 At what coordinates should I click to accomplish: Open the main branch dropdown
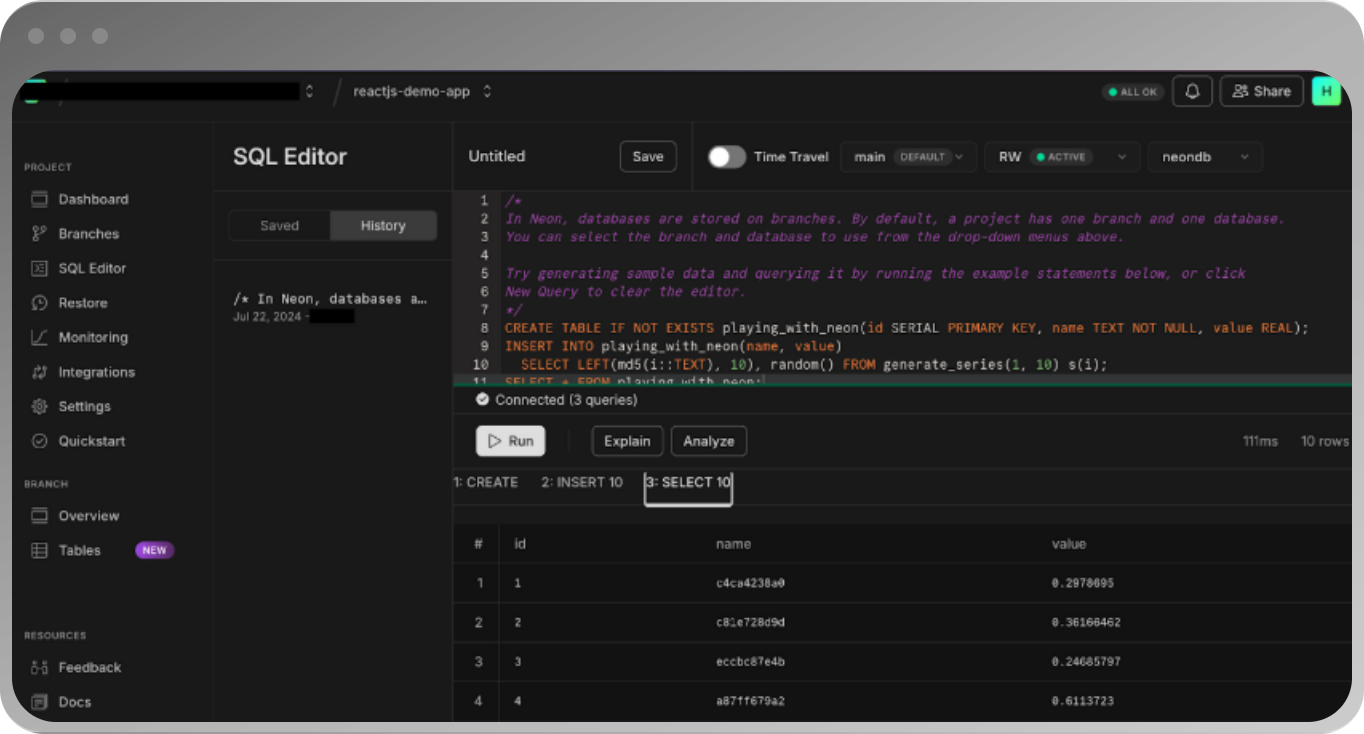[x=908, y=157]
